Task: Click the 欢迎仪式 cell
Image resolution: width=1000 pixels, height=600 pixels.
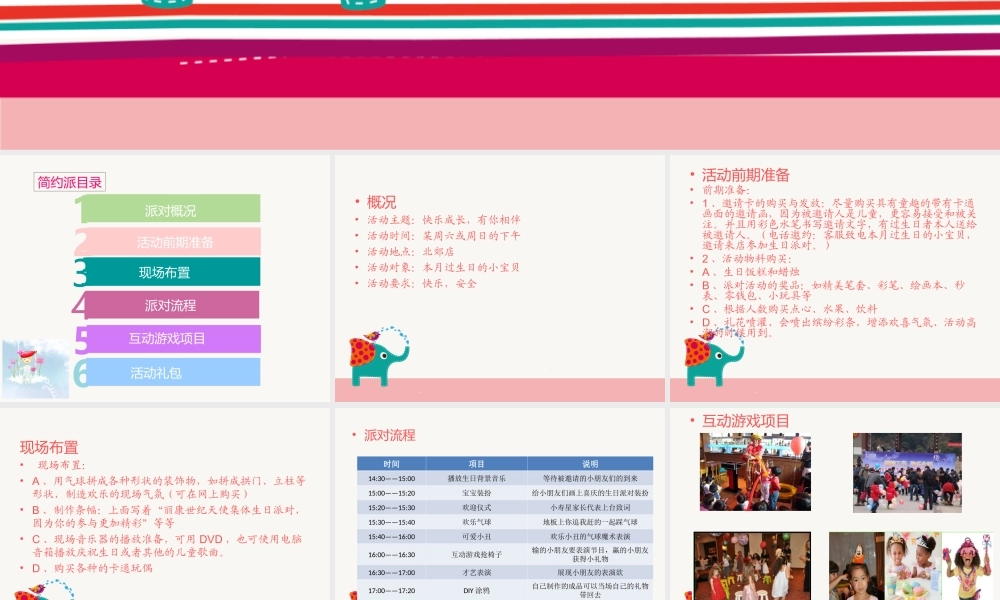Action: point(476,508)
